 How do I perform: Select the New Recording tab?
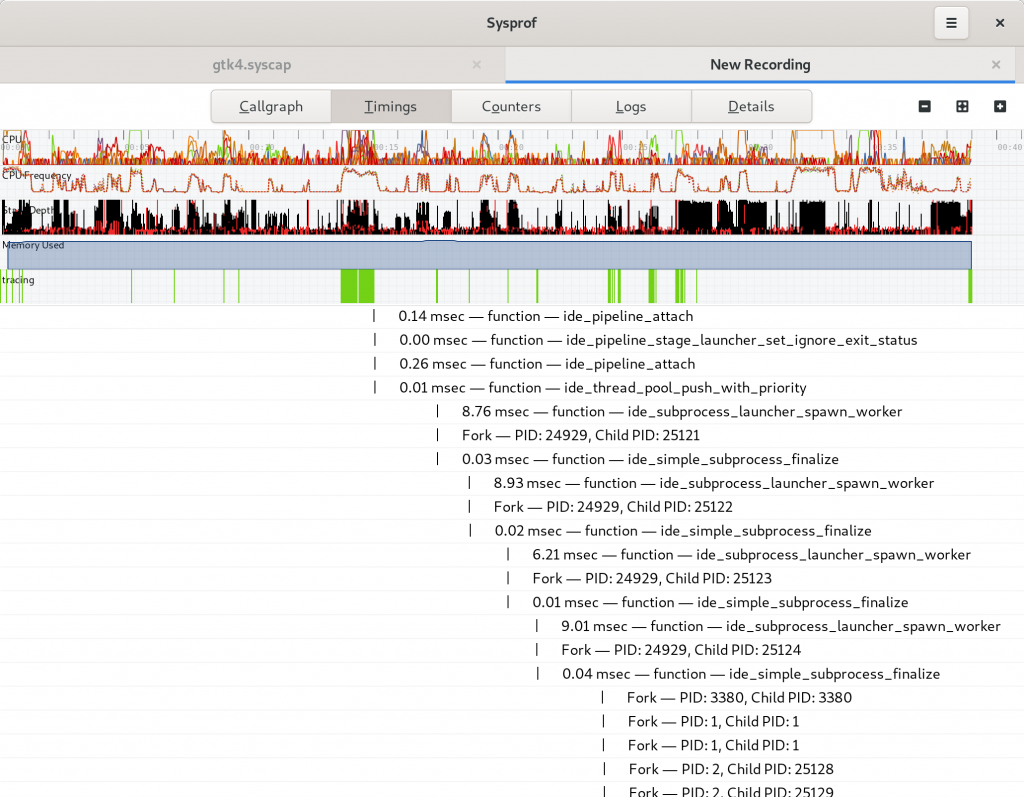coord(760,65)
